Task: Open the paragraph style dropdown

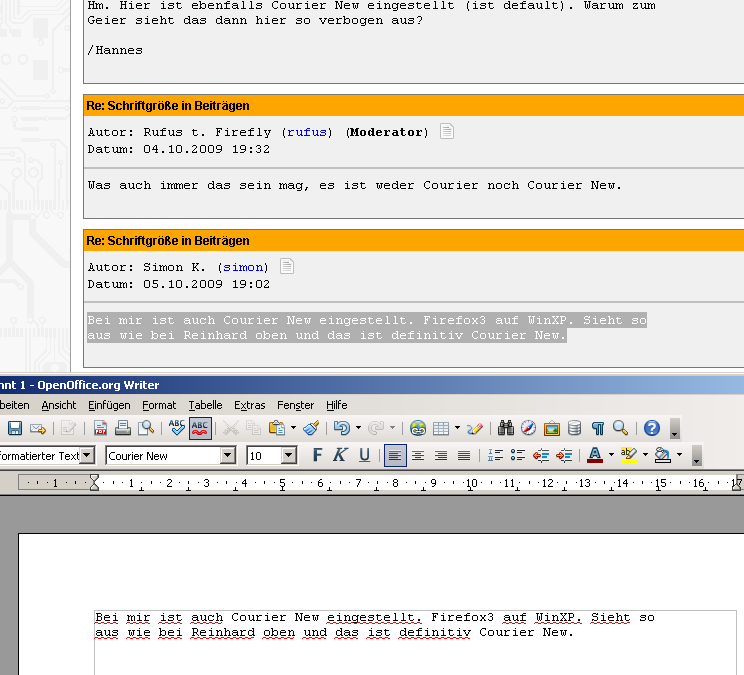Action: pyautogui.click(x=87, y=456)
